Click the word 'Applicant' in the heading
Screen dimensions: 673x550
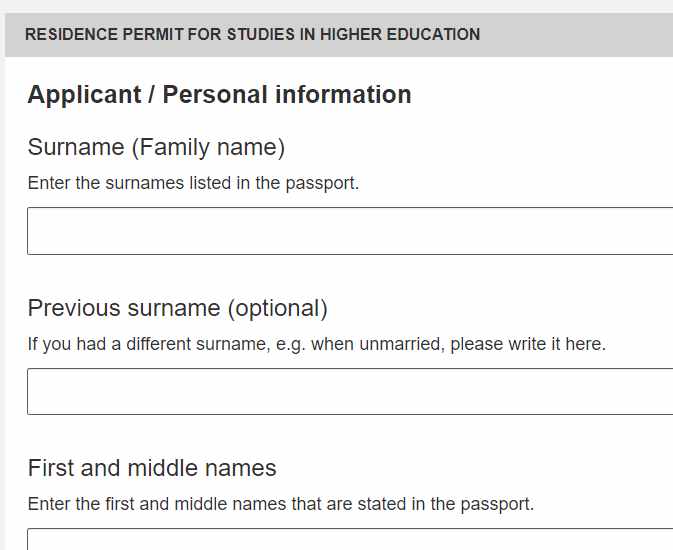[85, 94]
